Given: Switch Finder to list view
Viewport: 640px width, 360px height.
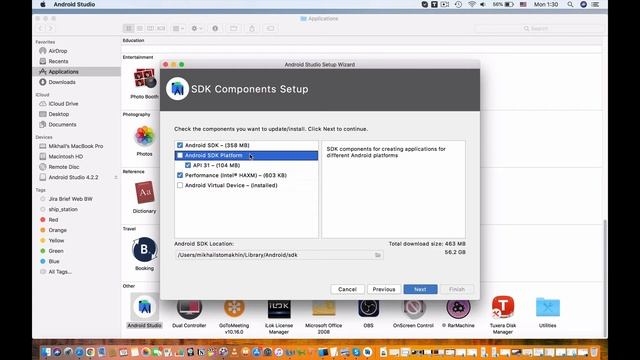Looking at the screenshot, I should (140, 28).
